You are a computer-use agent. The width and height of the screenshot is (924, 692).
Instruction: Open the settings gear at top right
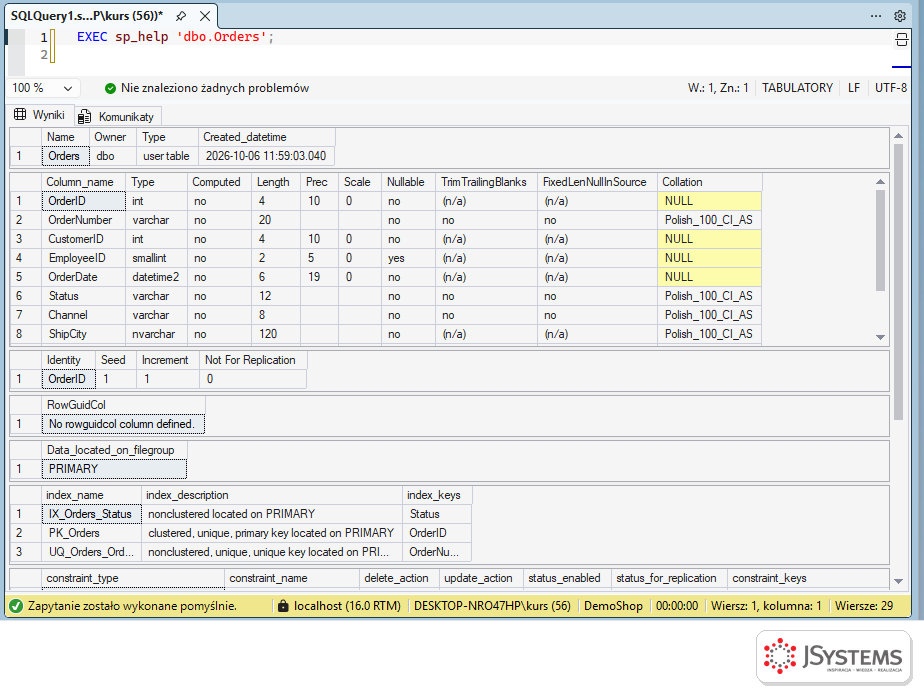[x=900, y=16]
